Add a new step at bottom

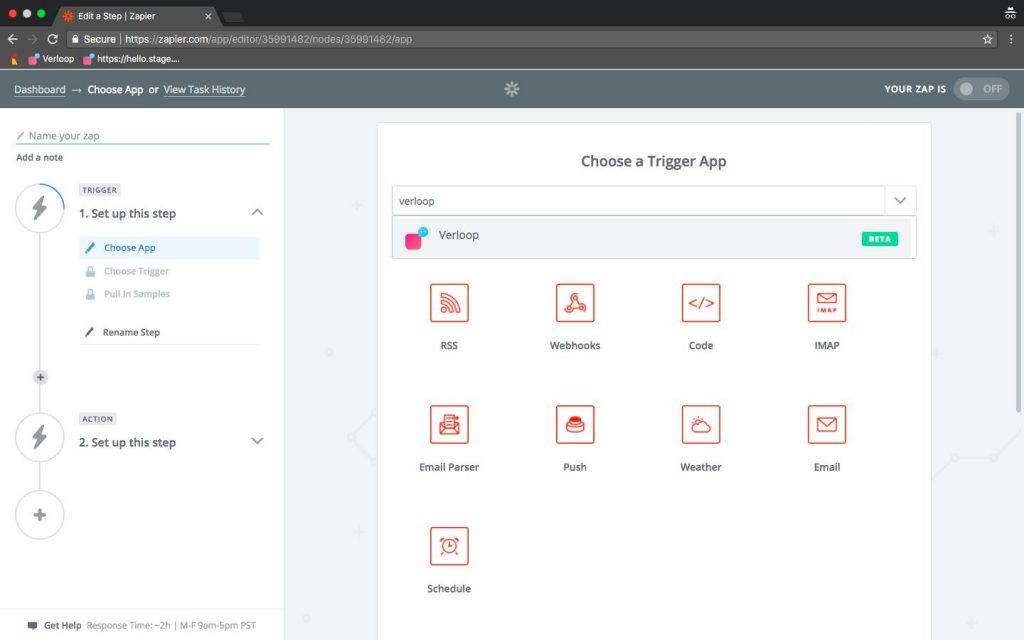click(x=40, y=515)
